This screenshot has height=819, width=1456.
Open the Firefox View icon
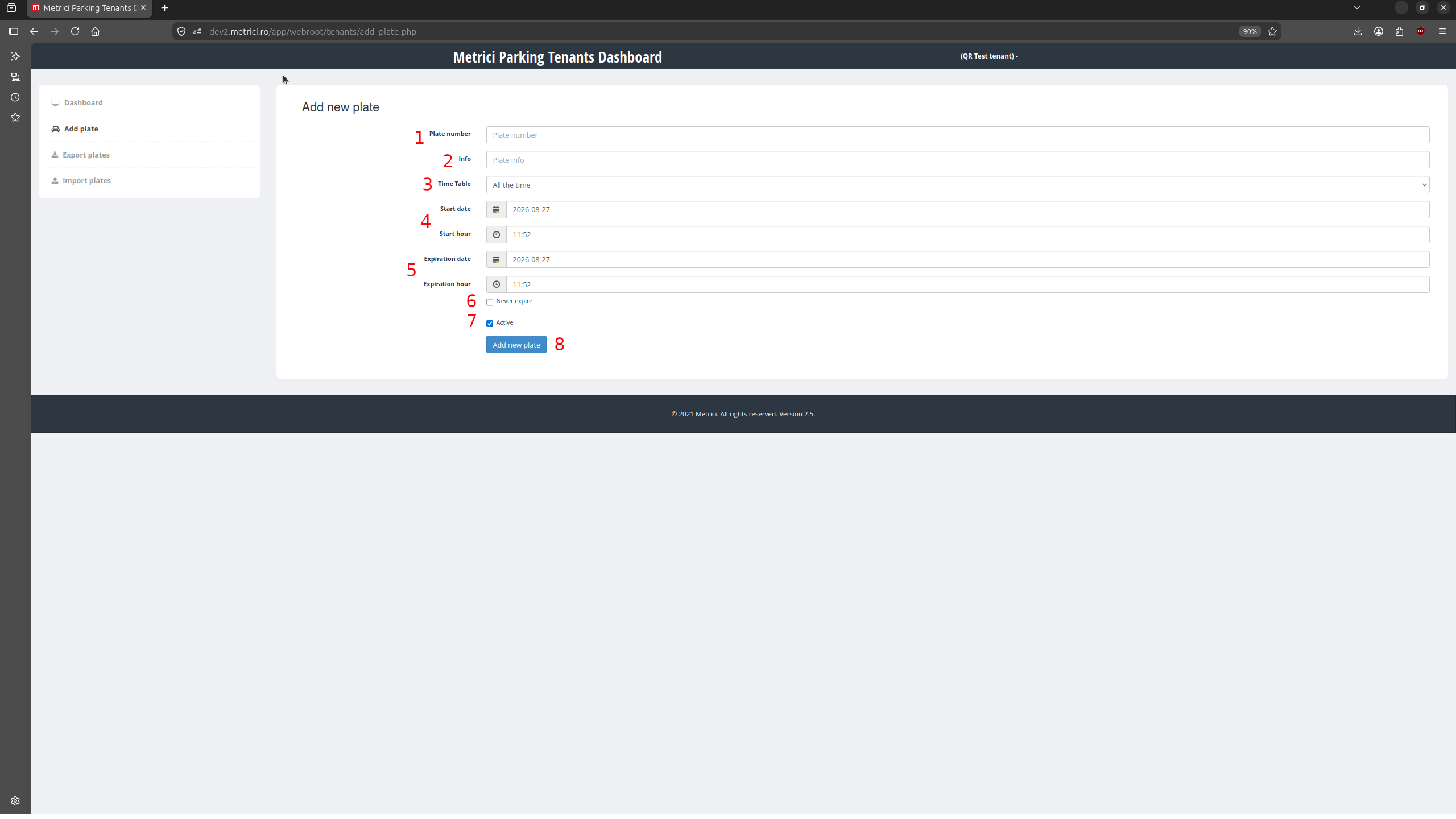point(11,8)
